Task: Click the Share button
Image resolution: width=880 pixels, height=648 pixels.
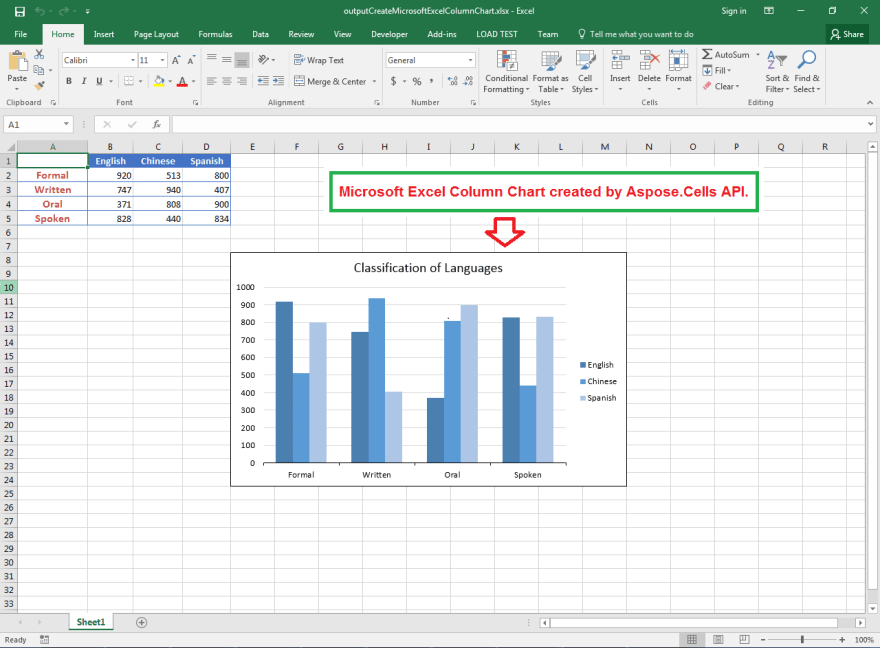Action: pos(847,34)
